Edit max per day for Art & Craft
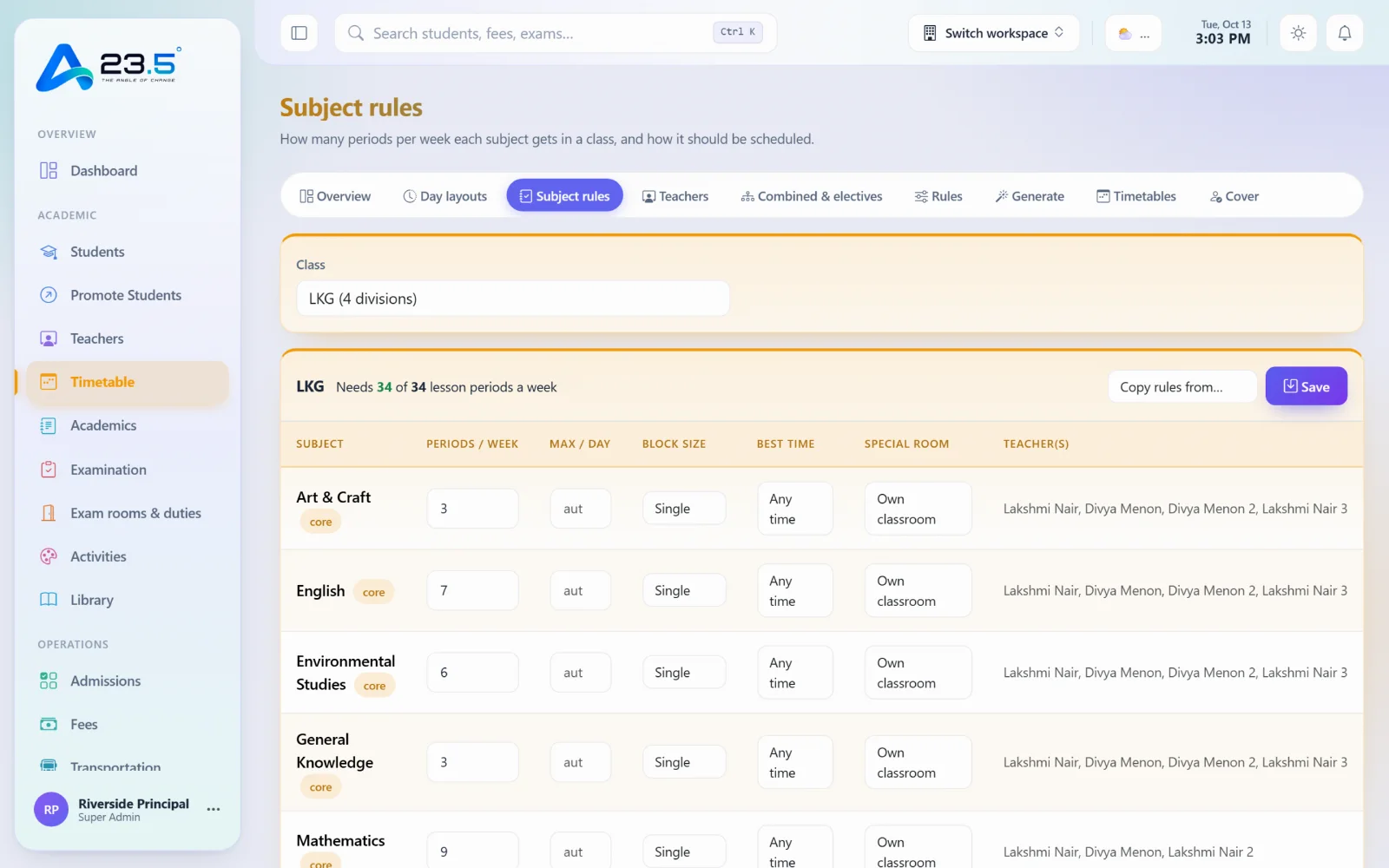This screenshot has height=868, width=1389. [581, 509]
